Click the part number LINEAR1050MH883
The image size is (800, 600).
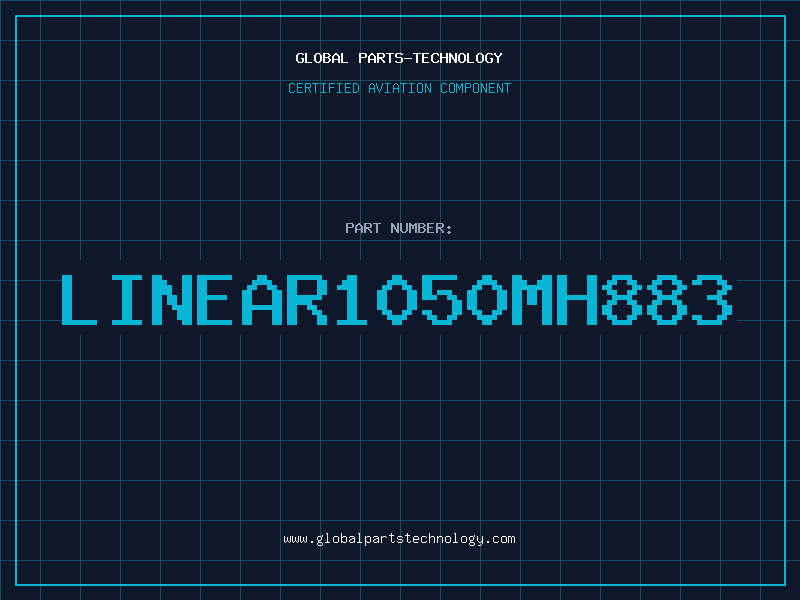[397, 299]
